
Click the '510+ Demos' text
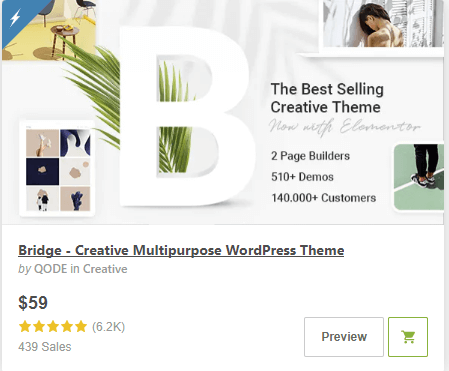click(x=302, y=177)
